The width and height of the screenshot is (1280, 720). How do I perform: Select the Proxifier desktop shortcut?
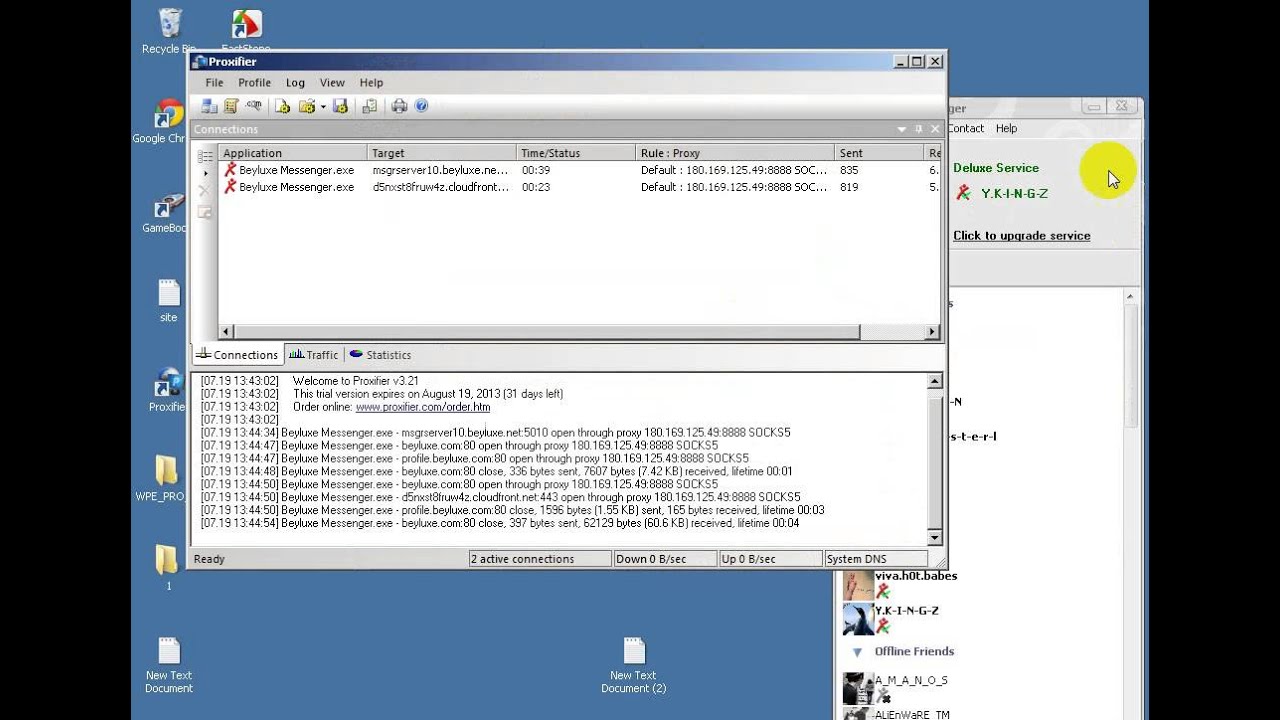click(x=168, y=390)
